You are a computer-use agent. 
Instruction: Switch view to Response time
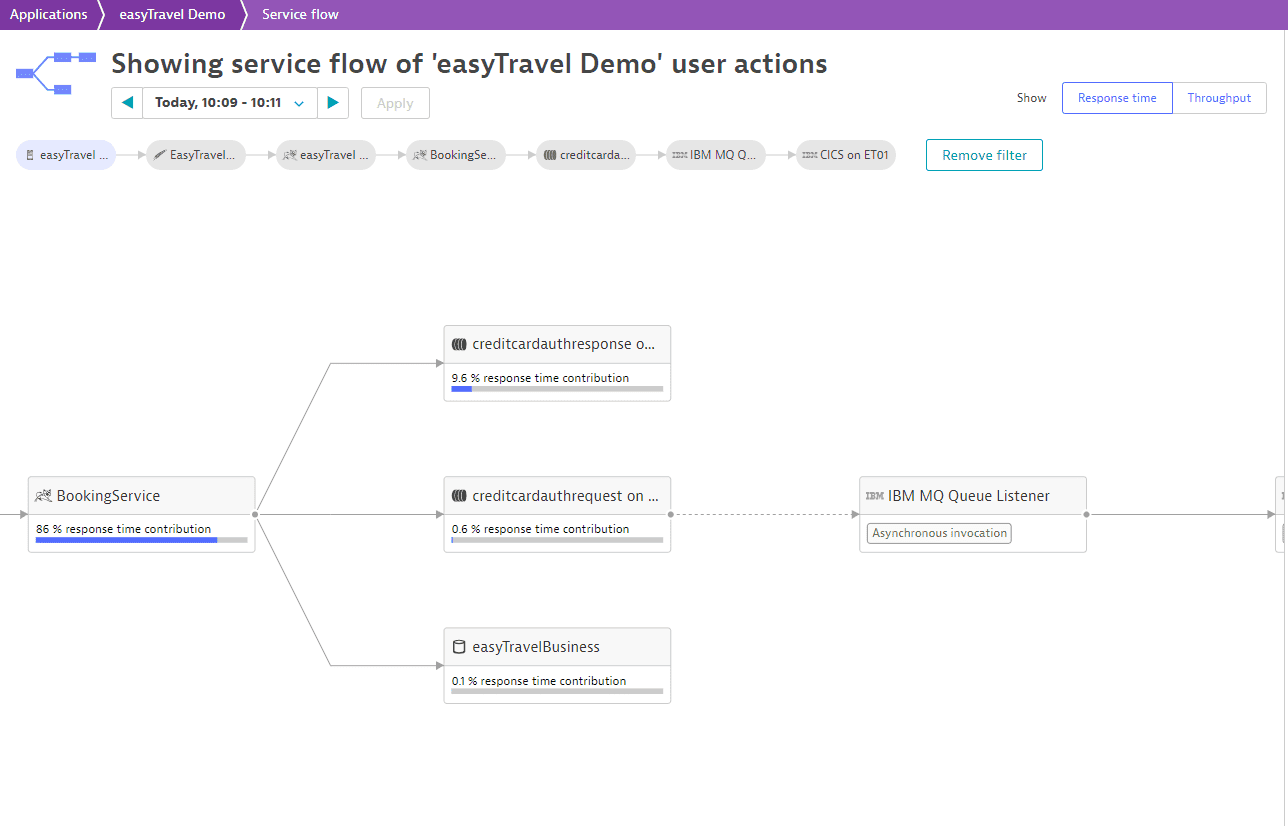pyautogui.click(x=1117, y=98)
